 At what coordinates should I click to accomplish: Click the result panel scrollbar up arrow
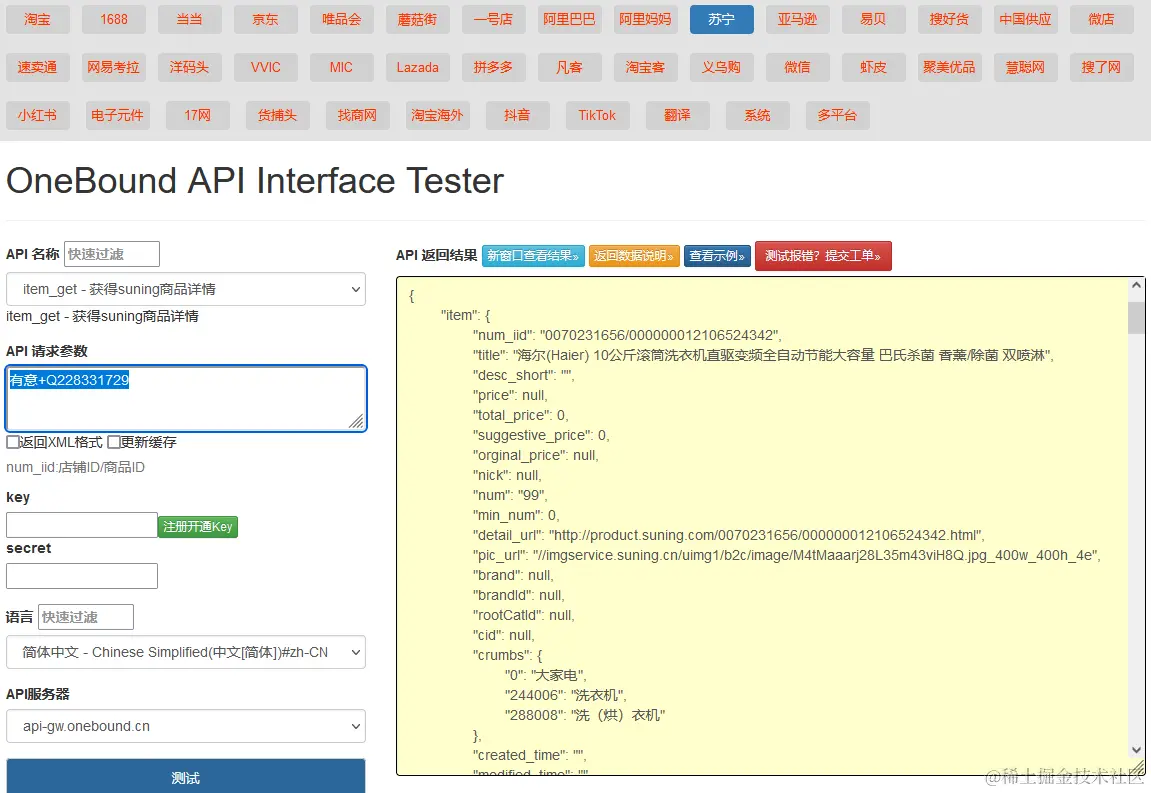(1136, 286)
